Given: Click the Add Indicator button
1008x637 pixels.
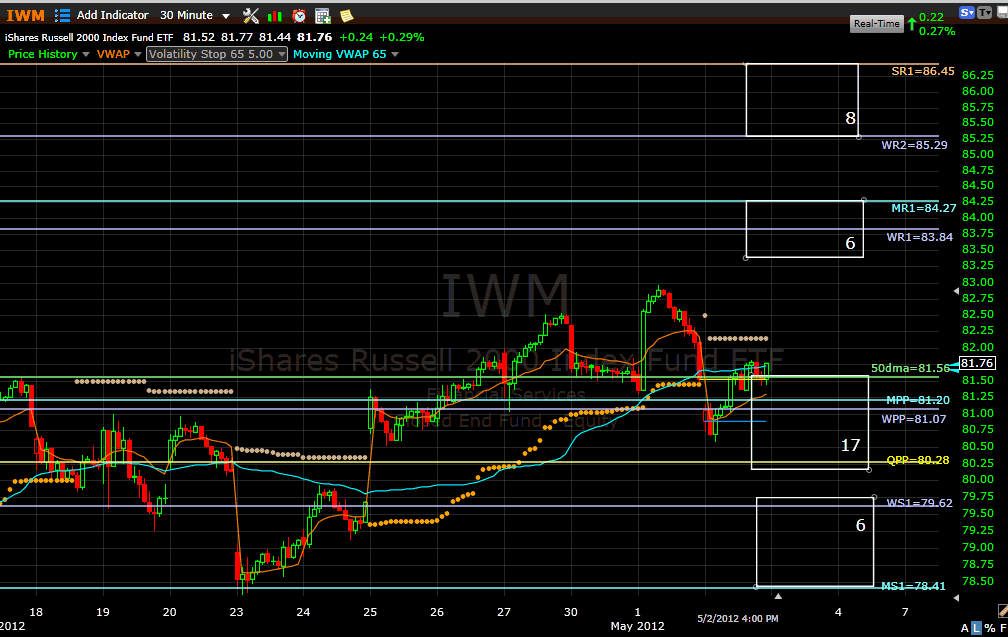Looking at the screenshot, I should (112, 15).
